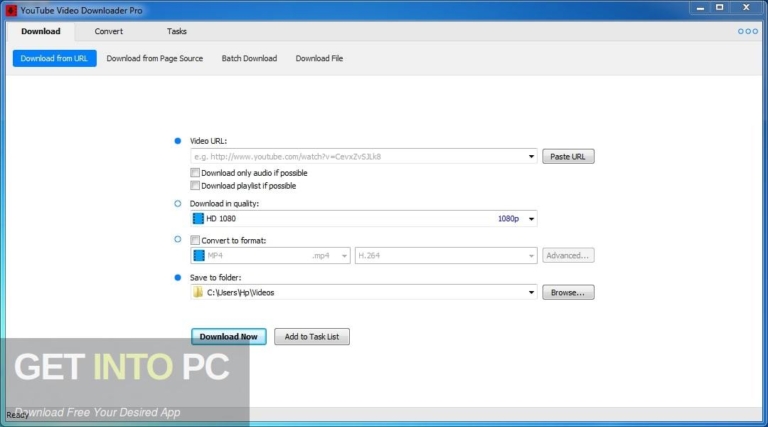Viewport: 768px width, 427px height.
Task: Click the blue bullet next to Save to folder
Action: (x=178, y=278)
